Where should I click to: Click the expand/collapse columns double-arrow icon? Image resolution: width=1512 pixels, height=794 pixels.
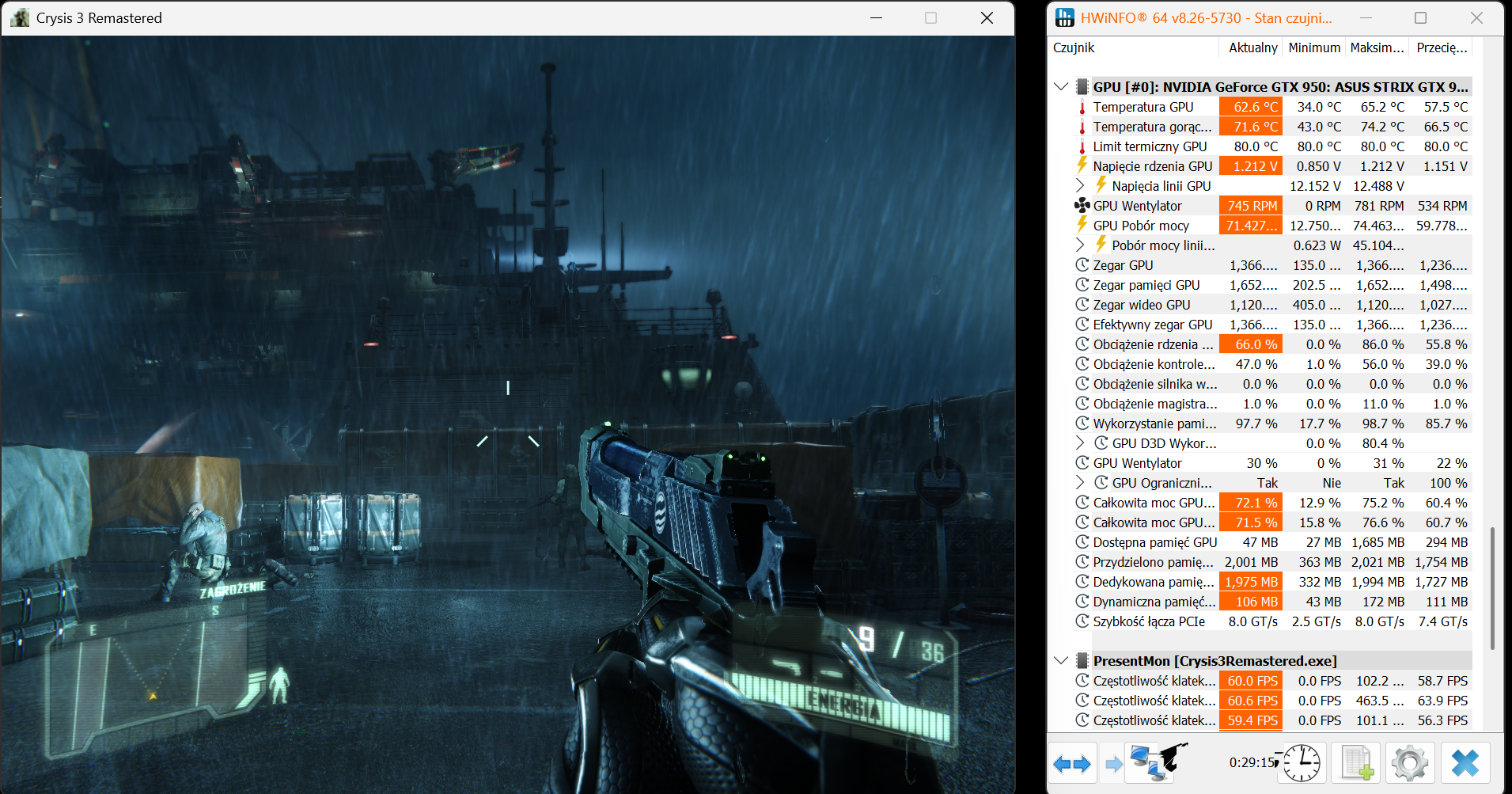pos(1072,764)
